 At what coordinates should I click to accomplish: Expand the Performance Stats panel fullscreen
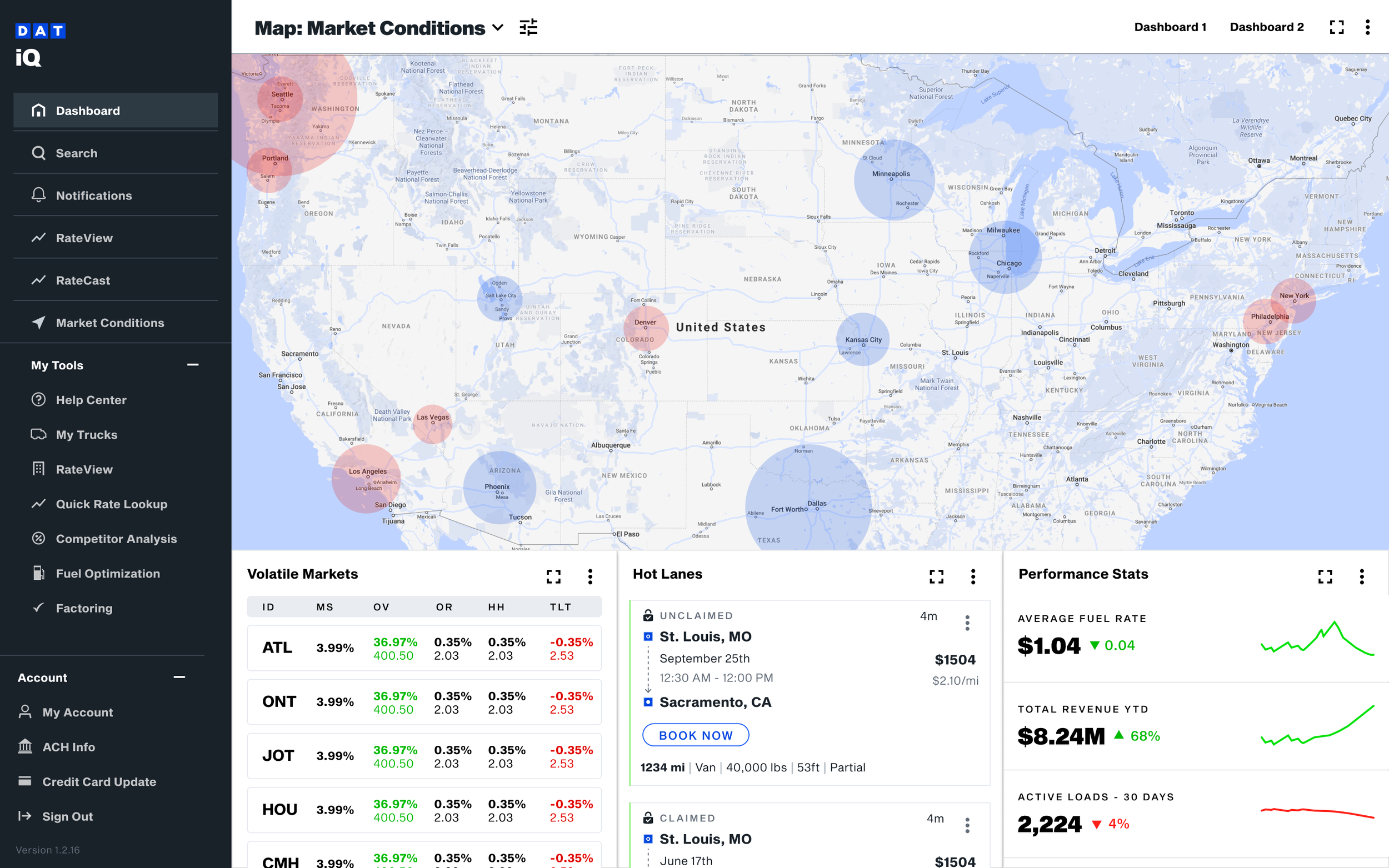[x=1325, y=576]
